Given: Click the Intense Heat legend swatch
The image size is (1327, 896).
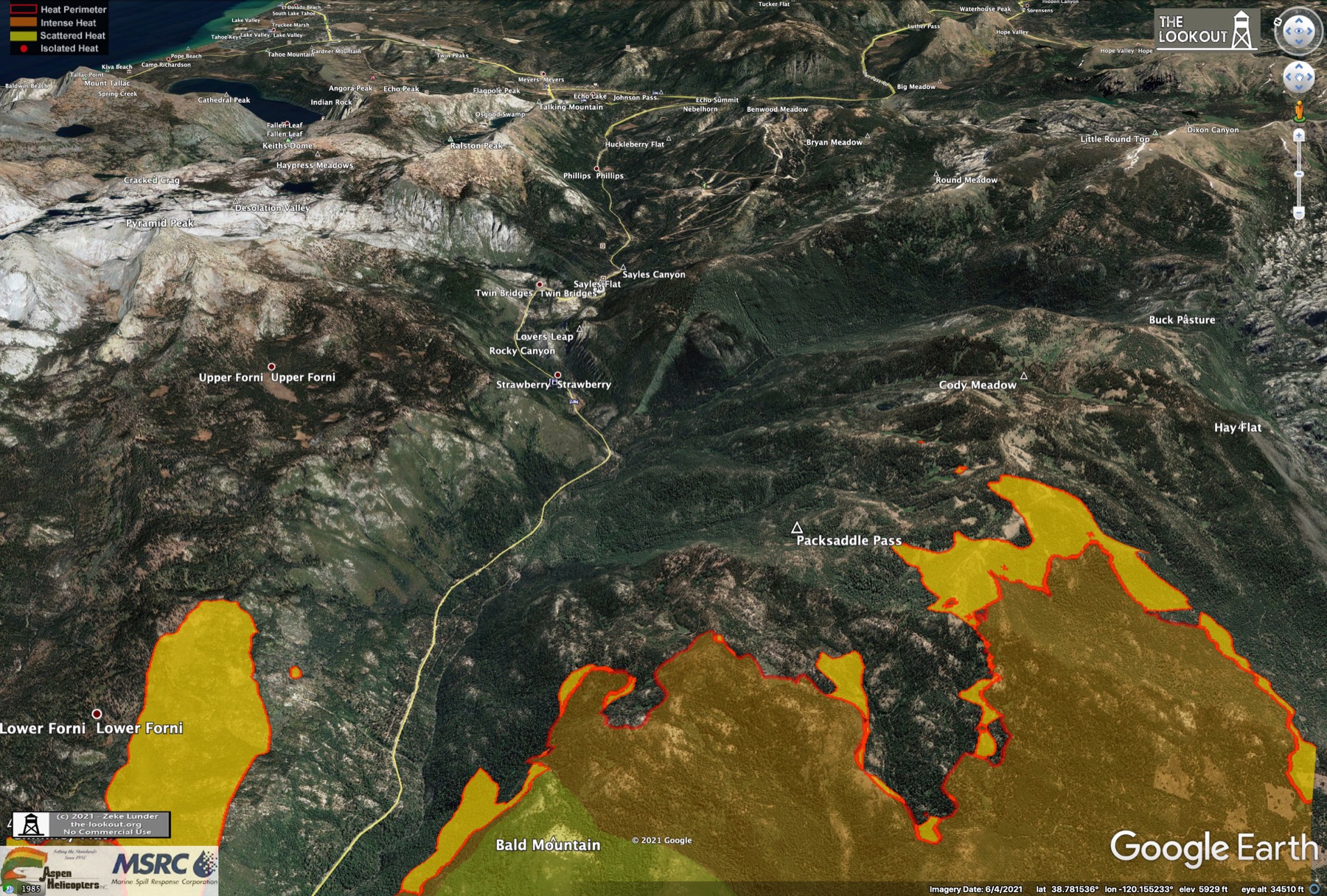Looking at the screenshot, I should coord(23,23).
